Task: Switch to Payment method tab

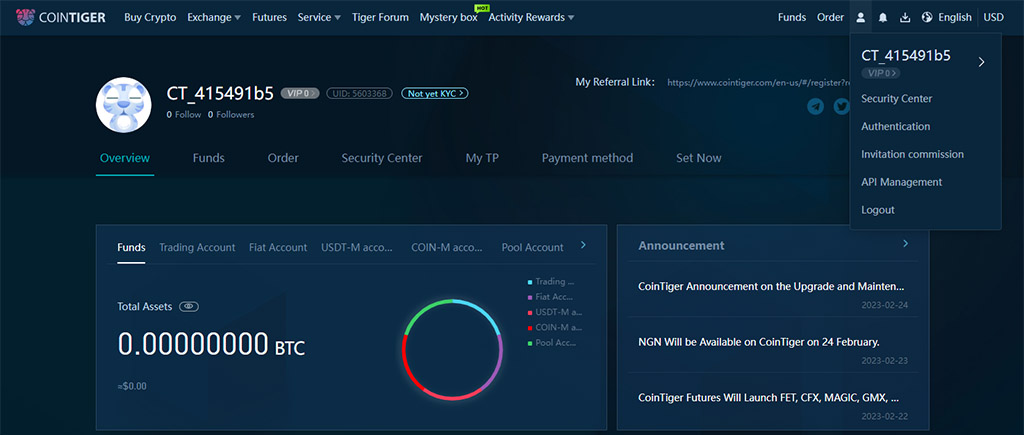Action: click(587, 158)
